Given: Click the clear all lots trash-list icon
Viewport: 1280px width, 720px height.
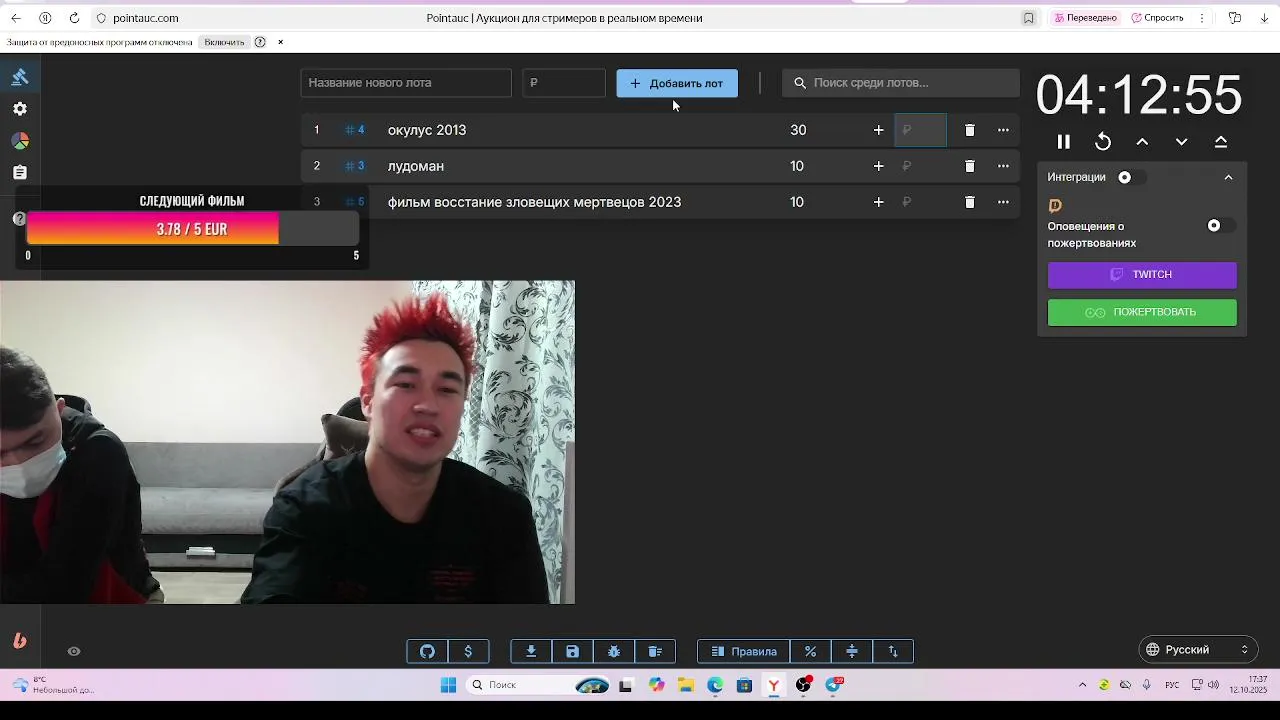Looking at the screenshot, I should pyautogui.click(x=655, y=651).
